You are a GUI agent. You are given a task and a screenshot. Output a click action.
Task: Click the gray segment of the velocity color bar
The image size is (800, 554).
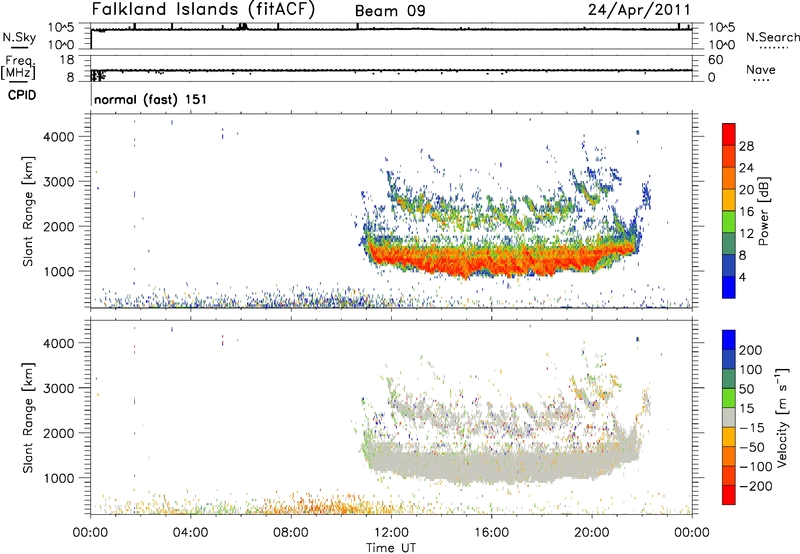[729, 417]
